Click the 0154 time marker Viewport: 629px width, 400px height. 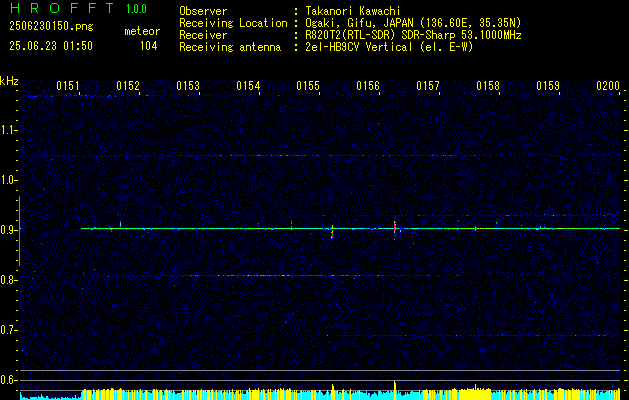(248, 86)
